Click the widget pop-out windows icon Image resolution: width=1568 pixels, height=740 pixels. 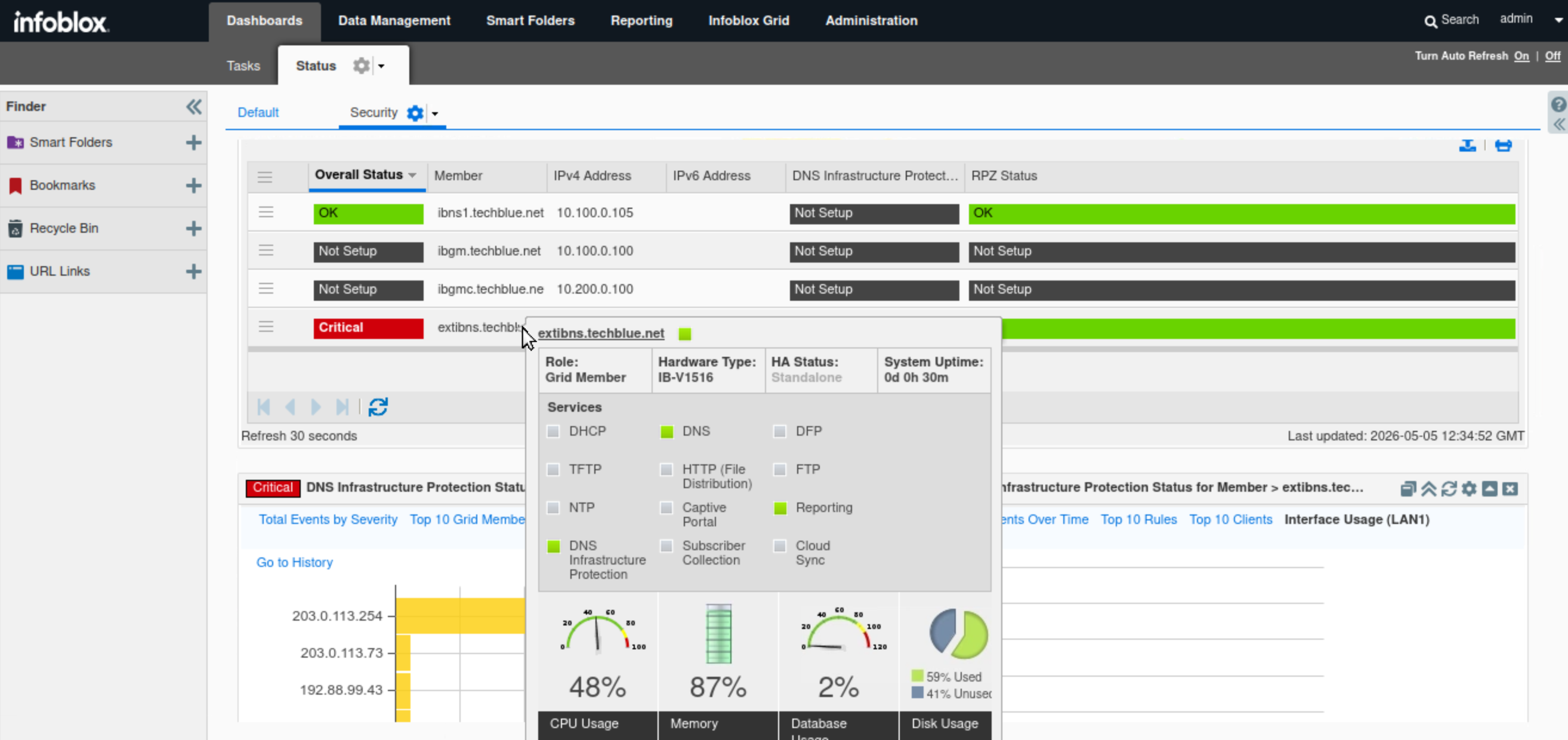click(x=1408, y=489)
